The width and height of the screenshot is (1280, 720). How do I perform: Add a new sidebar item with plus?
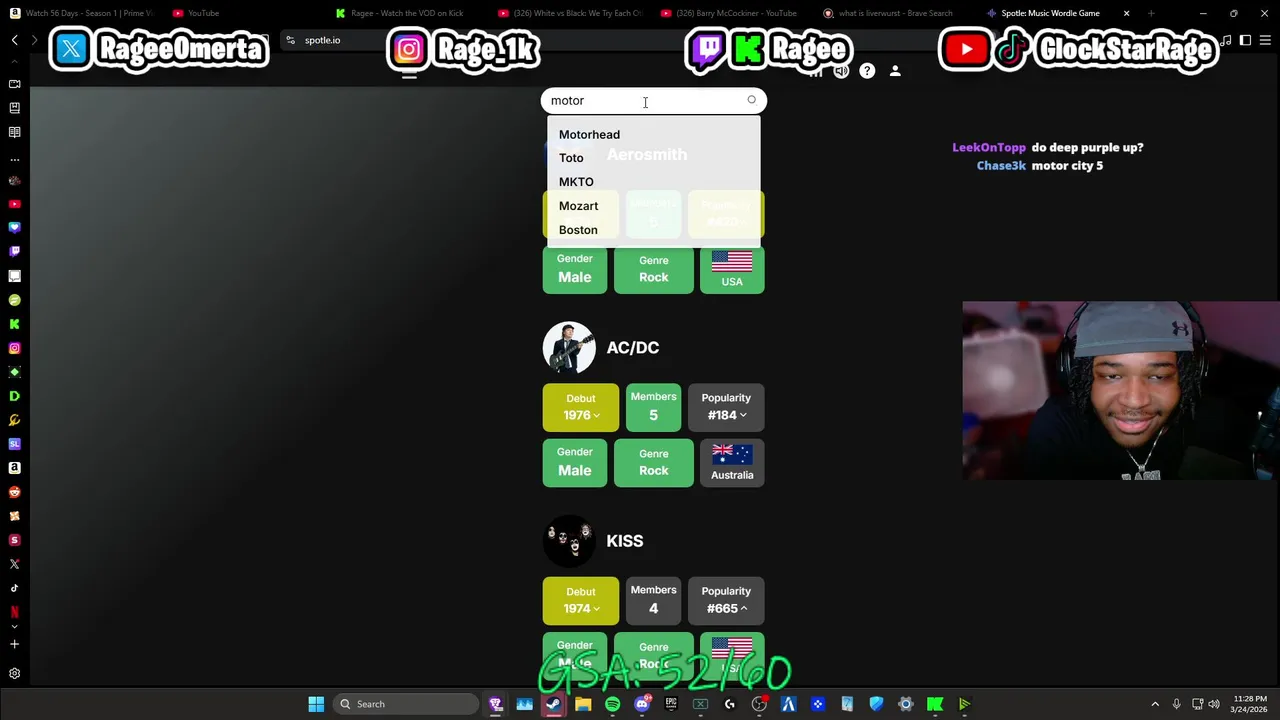(x=14, y=644)
